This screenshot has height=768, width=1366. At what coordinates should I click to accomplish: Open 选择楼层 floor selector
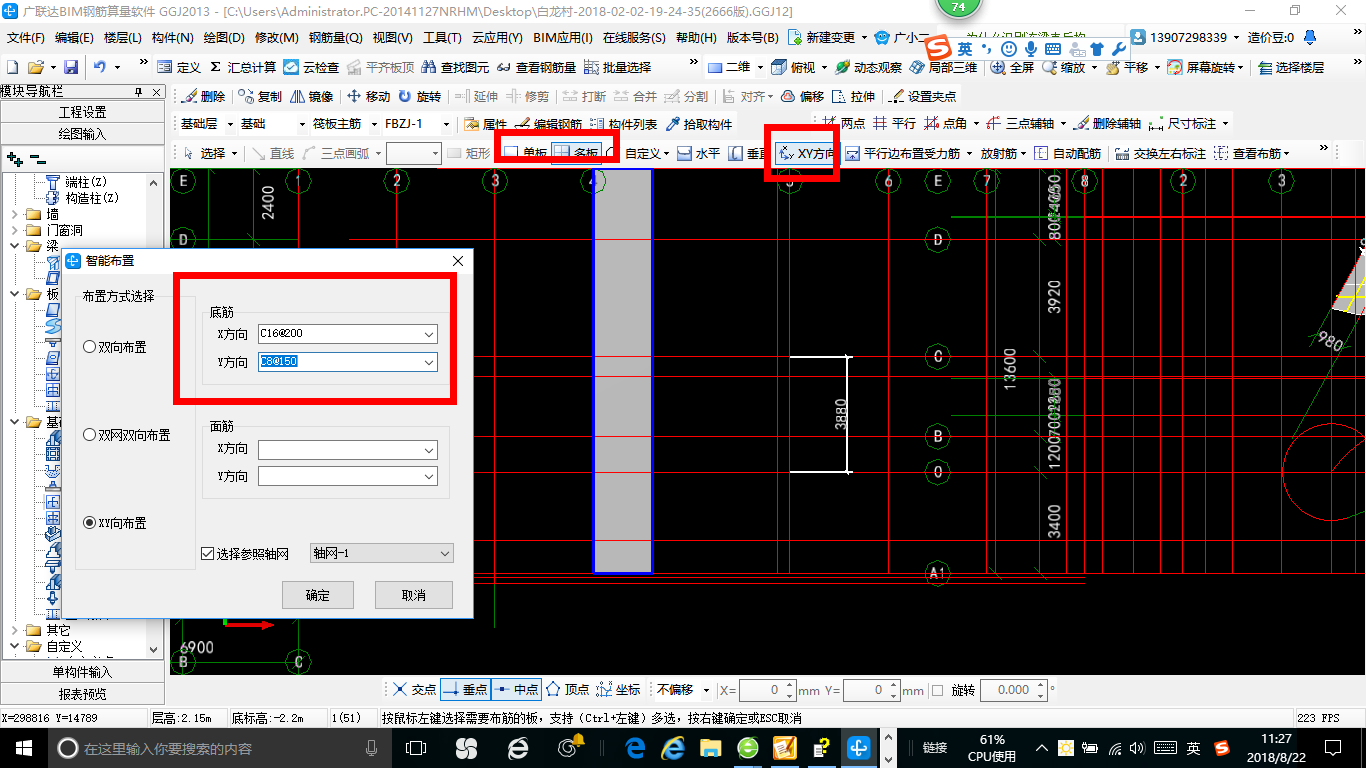tap(1291, 67)
